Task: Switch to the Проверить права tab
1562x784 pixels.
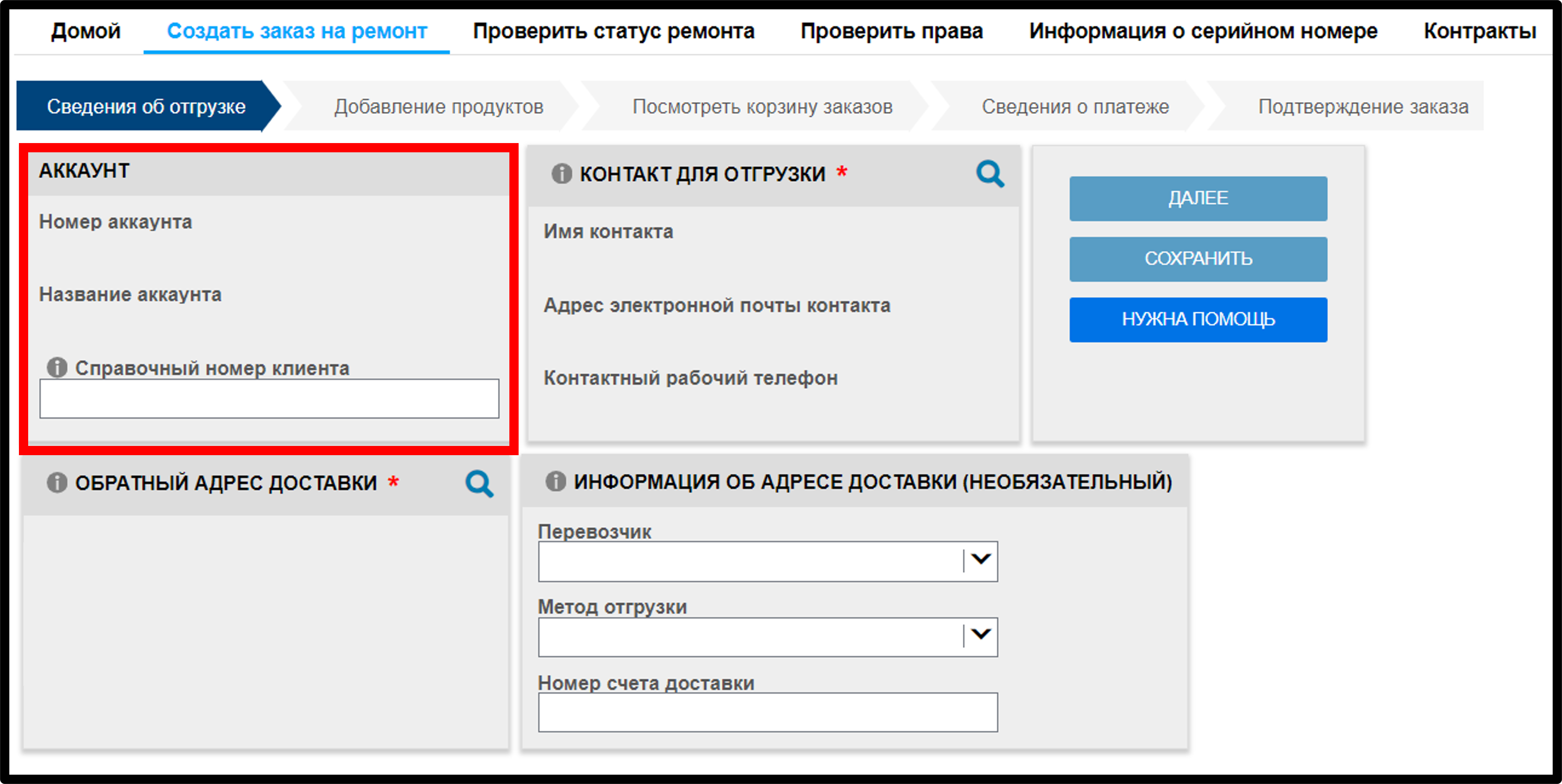Action: 892,31
